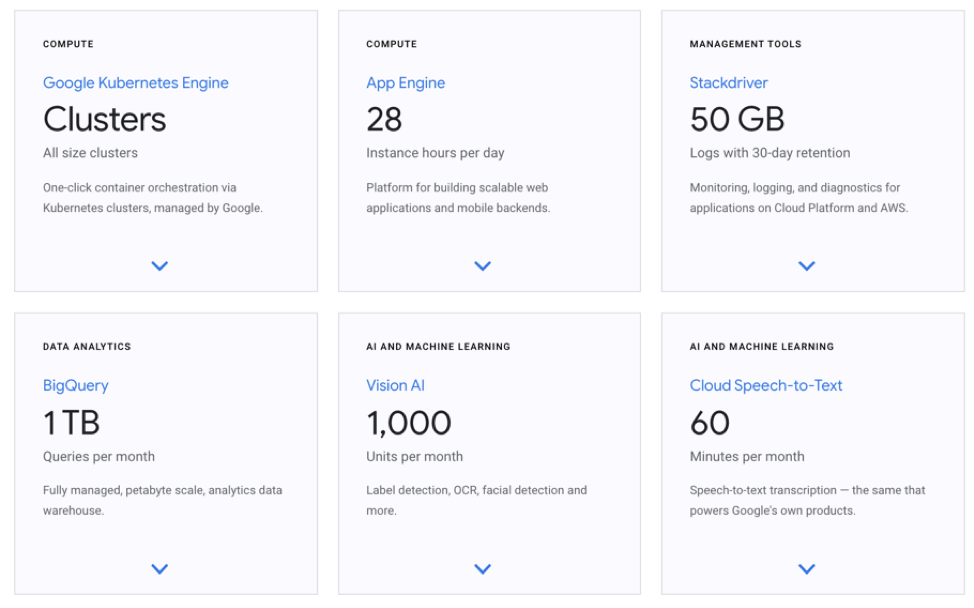Expand the Stackdriver card chevron
Image resolution: width=974 pixels, height=608 pixels.
pyautogui.click(x=807, y=266)
